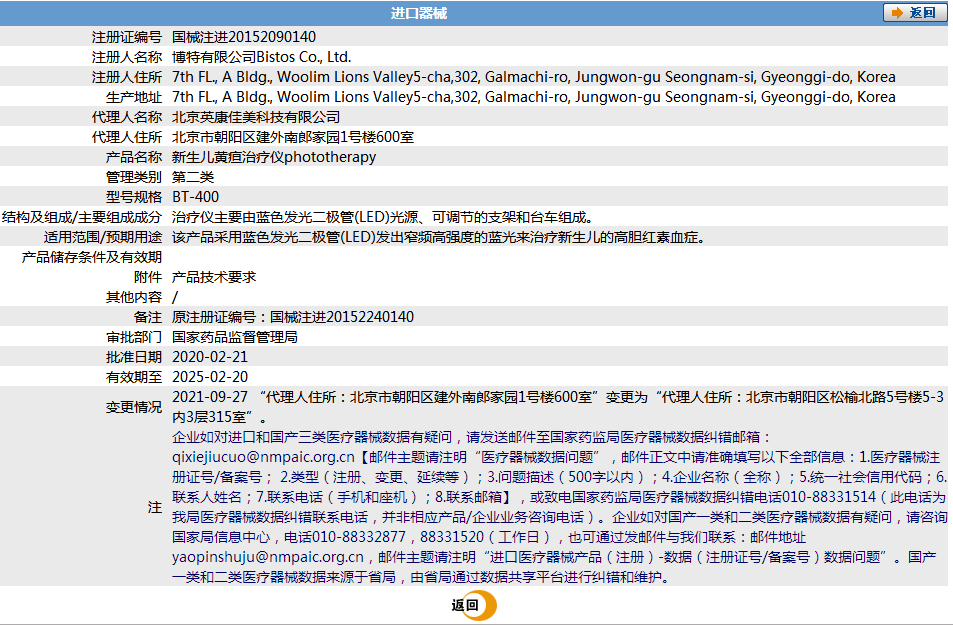Click the 备注 original registration number text
This screenshot has height=625, width=953.
[x=293, y=317]
